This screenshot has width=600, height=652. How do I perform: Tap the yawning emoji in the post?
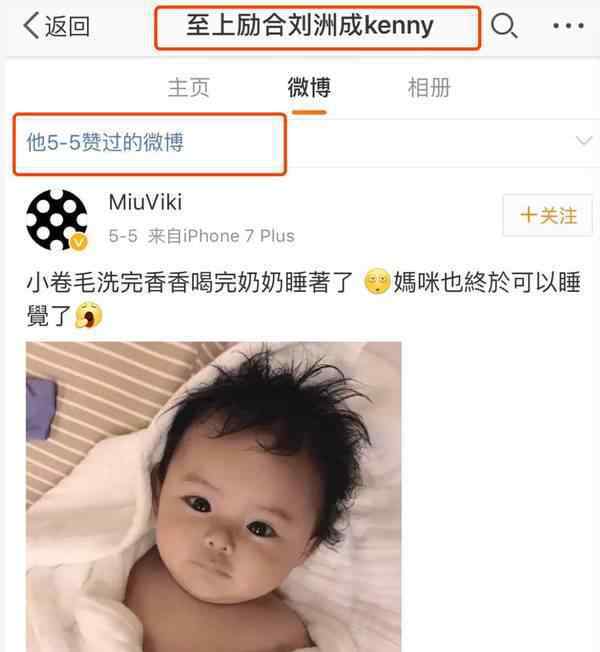point(89,315)
